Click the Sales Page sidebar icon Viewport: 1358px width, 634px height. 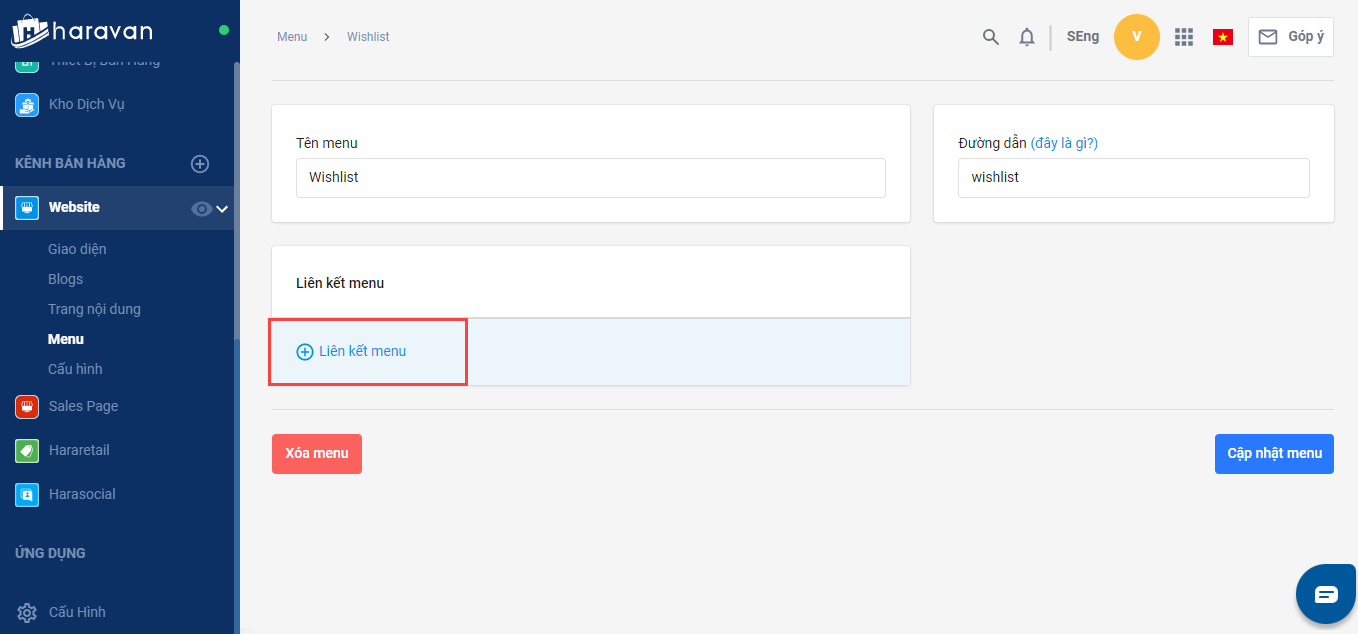coord(27,406)
